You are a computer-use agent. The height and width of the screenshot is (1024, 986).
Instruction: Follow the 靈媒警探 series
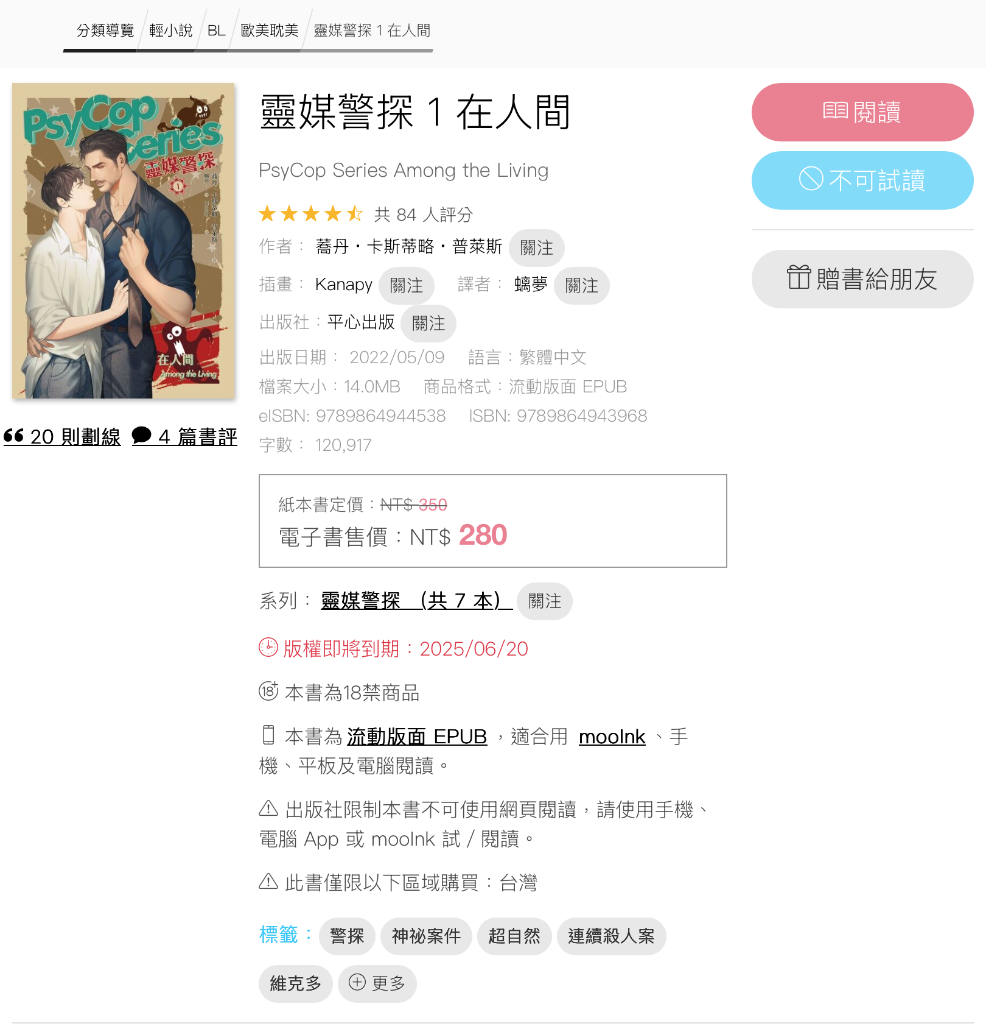point(545,601)
